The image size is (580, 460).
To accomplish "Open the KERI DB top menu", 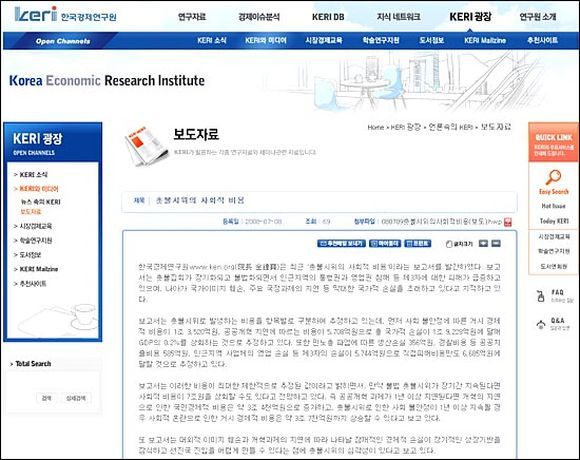I will pos(328,17).
